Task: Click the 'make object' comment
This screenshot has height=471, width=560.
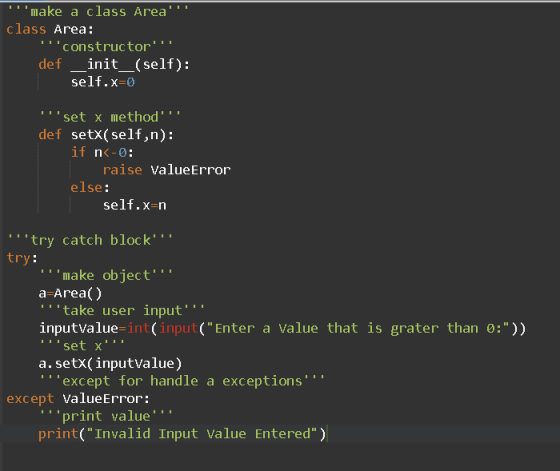Action: pyautogui.click(x=106, y=275)
